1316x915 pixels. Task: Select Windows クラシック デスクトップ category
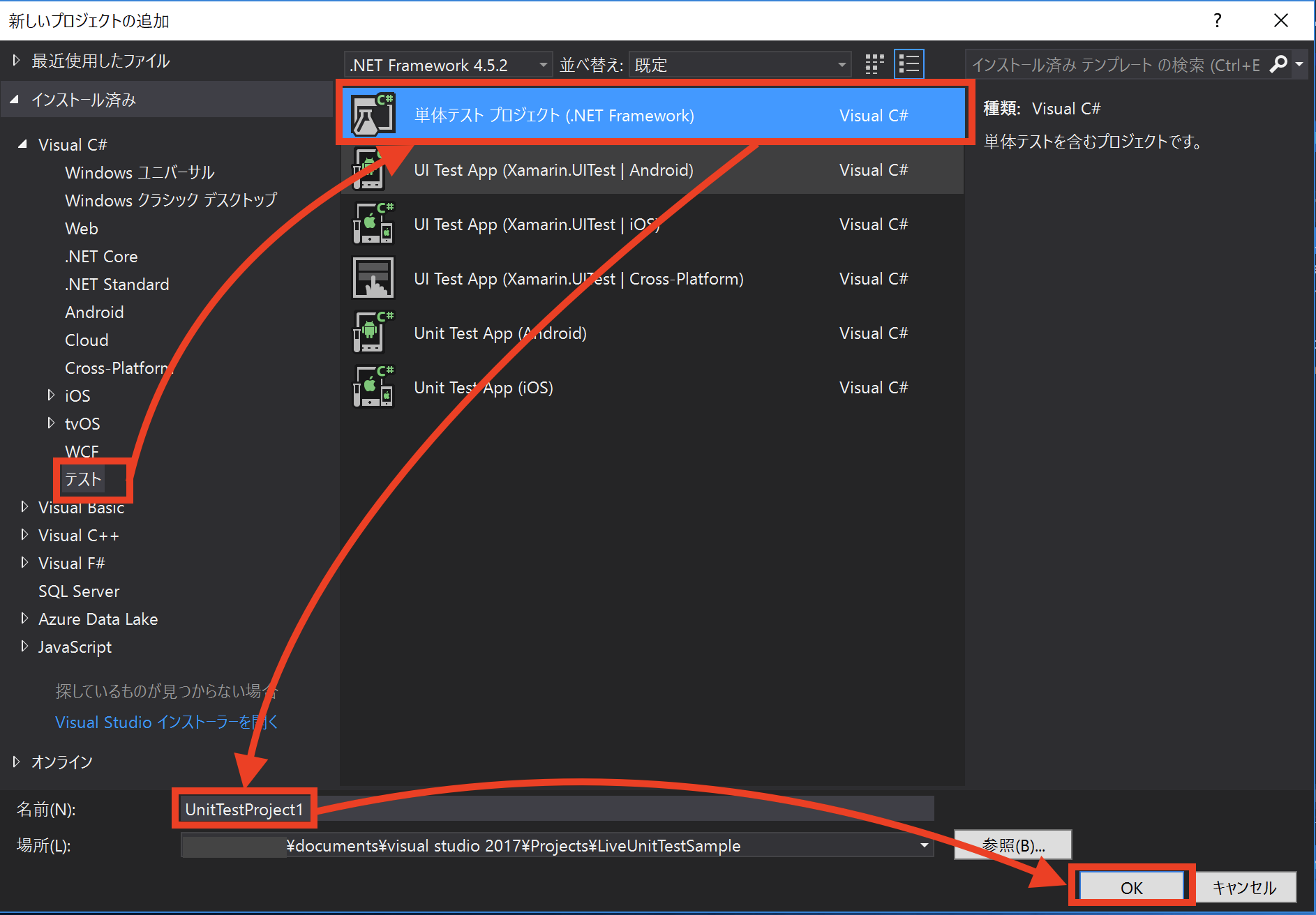point(171,200)
